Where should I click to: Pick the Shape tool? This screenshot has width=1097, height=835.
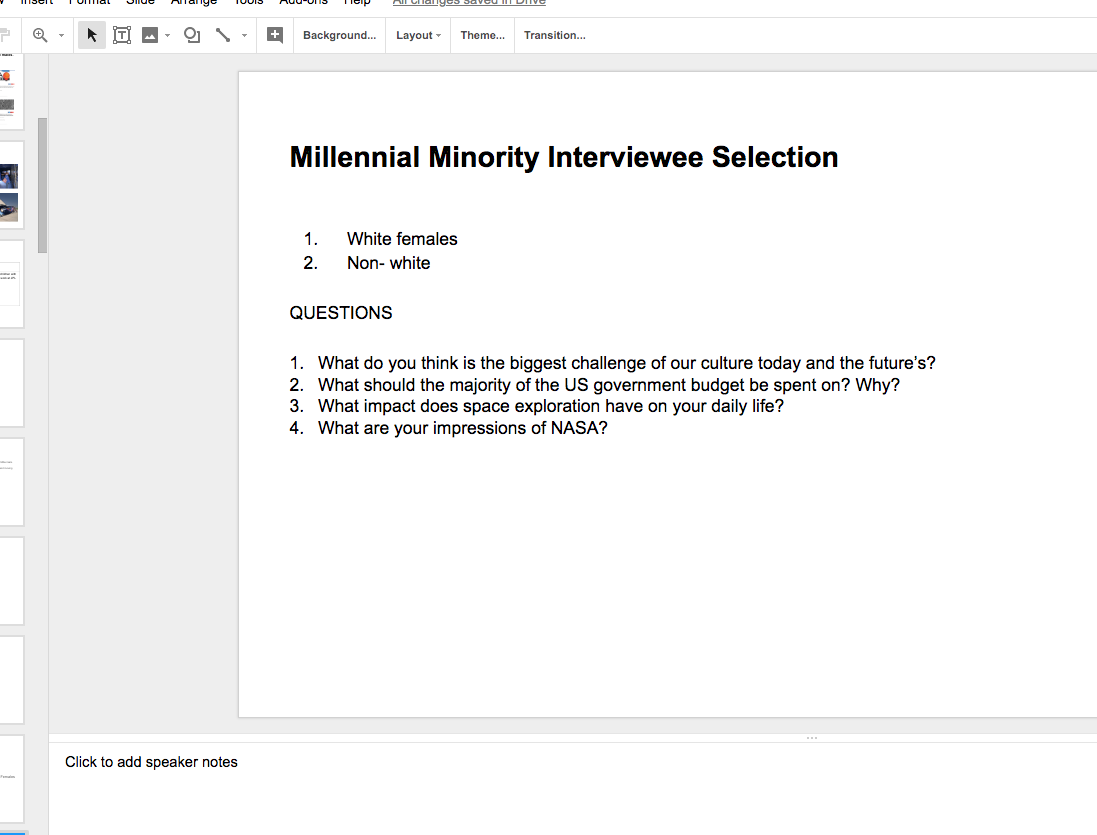(192, 35)
